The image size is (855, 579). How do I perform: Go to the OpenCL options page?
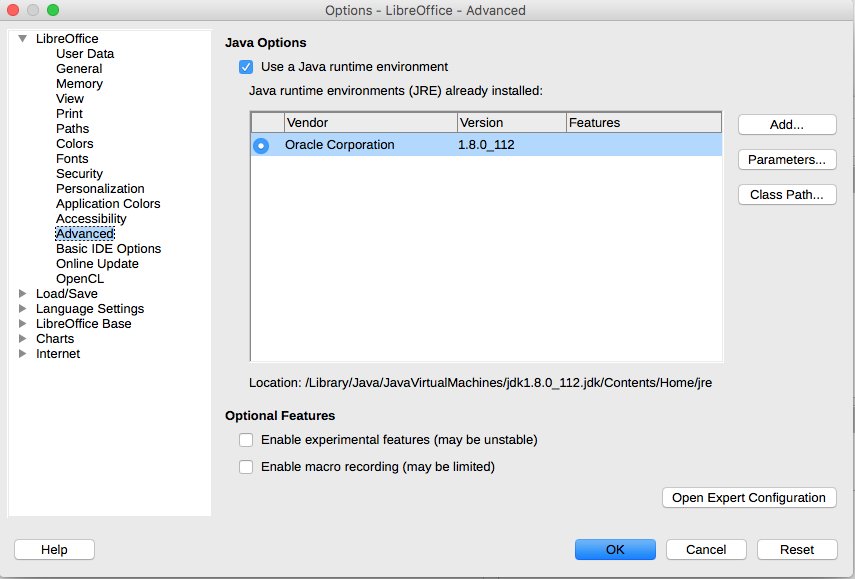pos(79,278)
